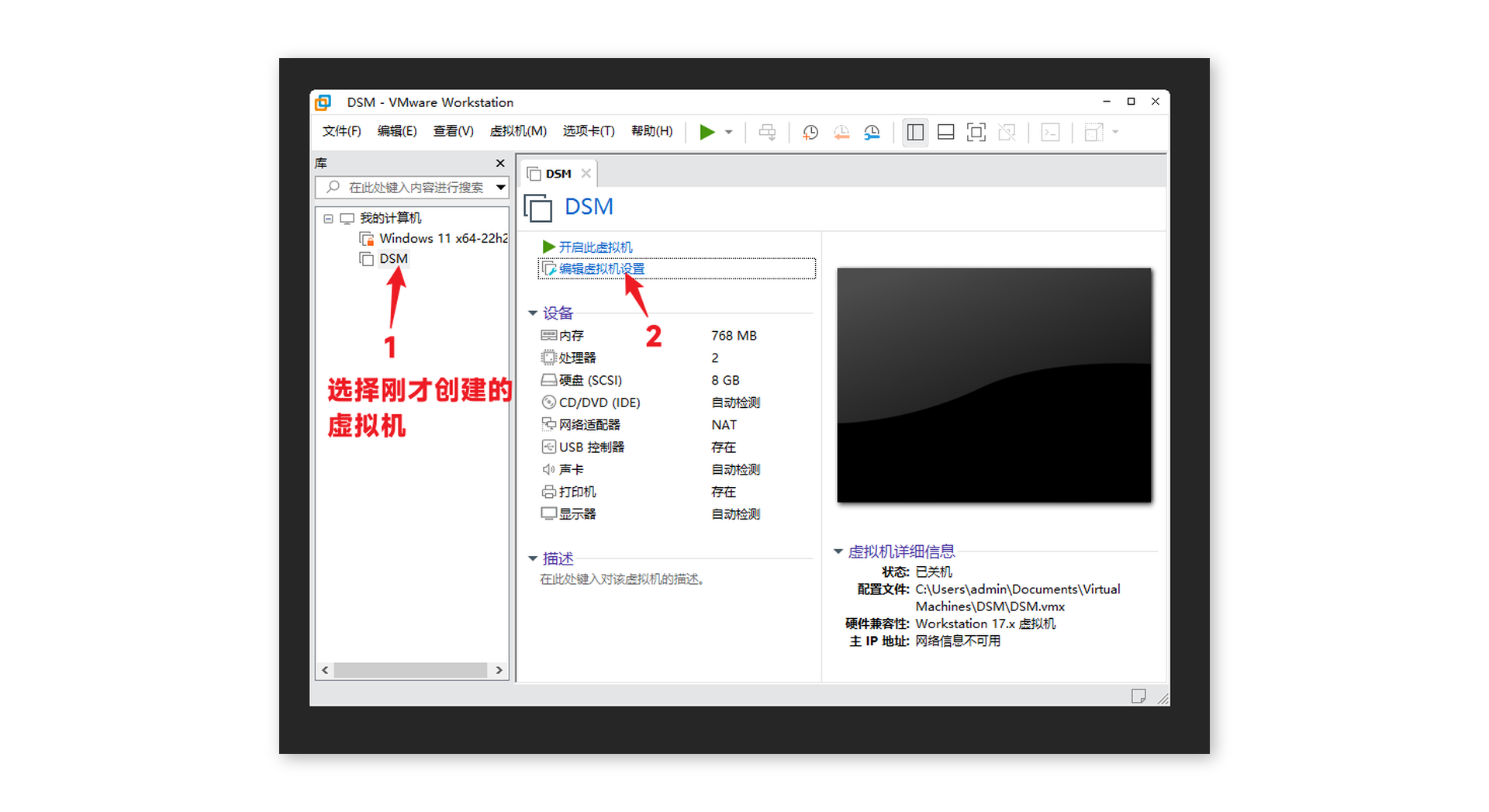Open the power options dropdown arrow

point(729,132)
